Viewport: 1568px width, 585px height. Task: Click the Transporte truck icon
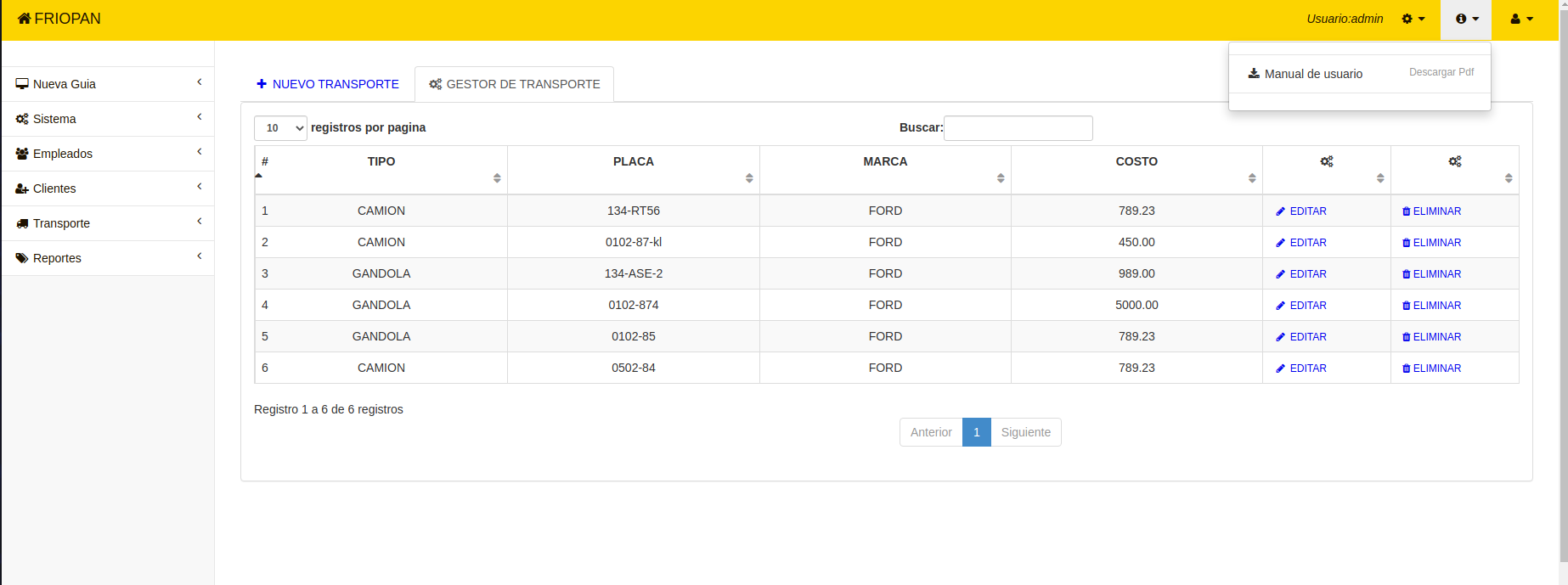click(x=22, y=223)
